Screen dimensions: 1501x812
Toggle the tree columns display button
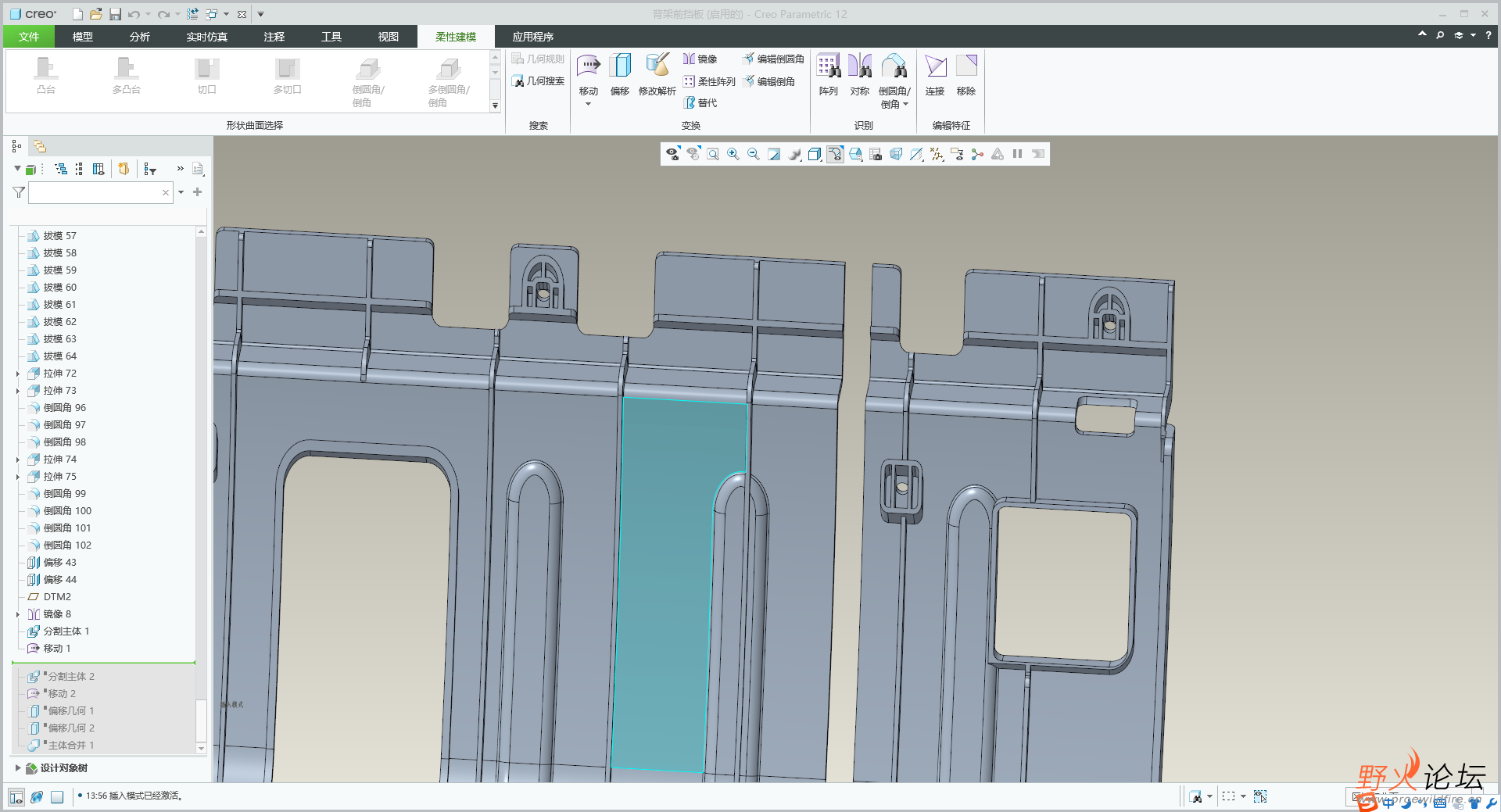(99, 169)
